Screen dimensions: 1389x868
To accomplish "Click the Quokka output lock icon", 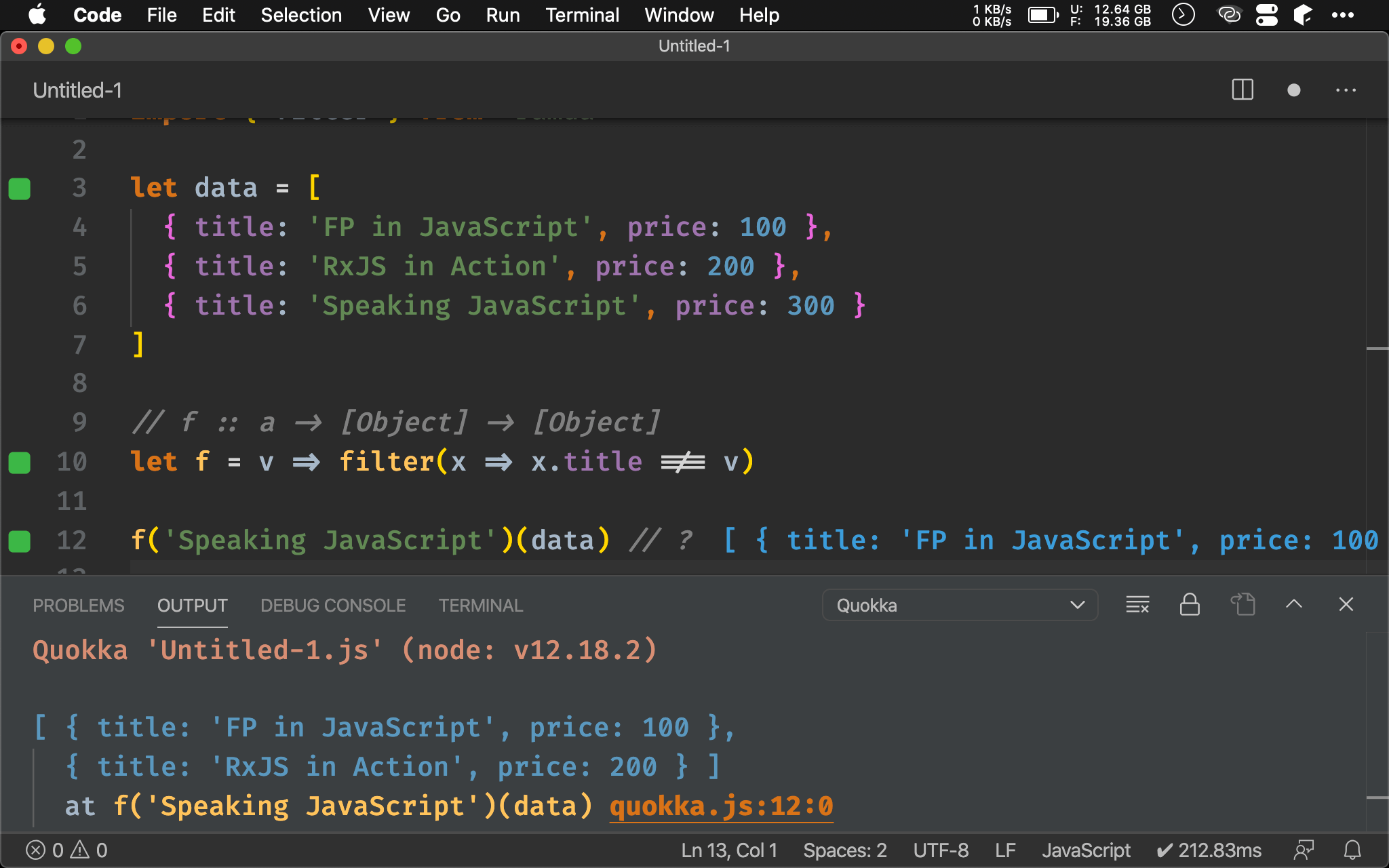I will 1188,603.
